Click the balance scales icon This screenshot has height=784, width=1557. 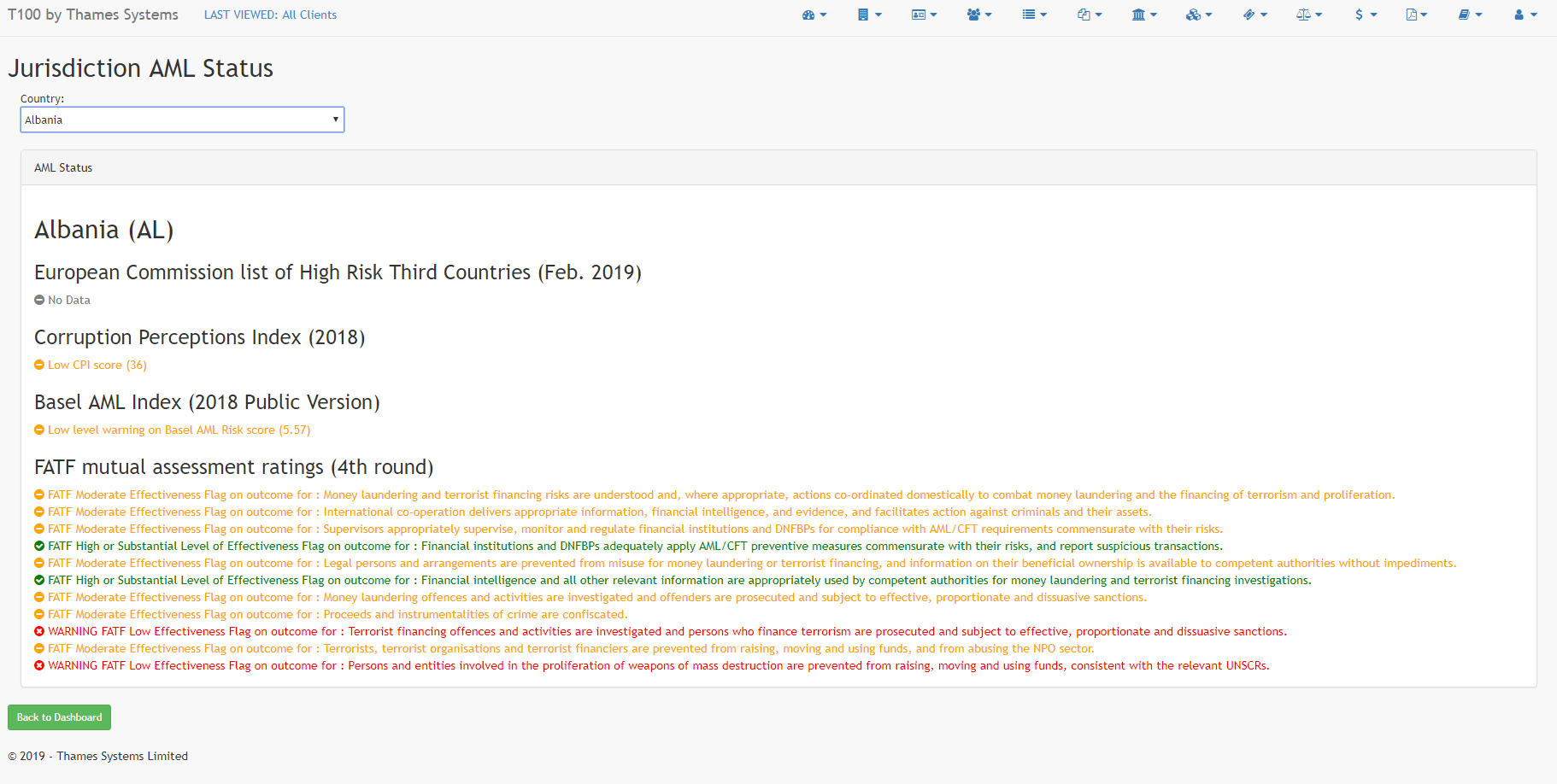pos(1308,15)
